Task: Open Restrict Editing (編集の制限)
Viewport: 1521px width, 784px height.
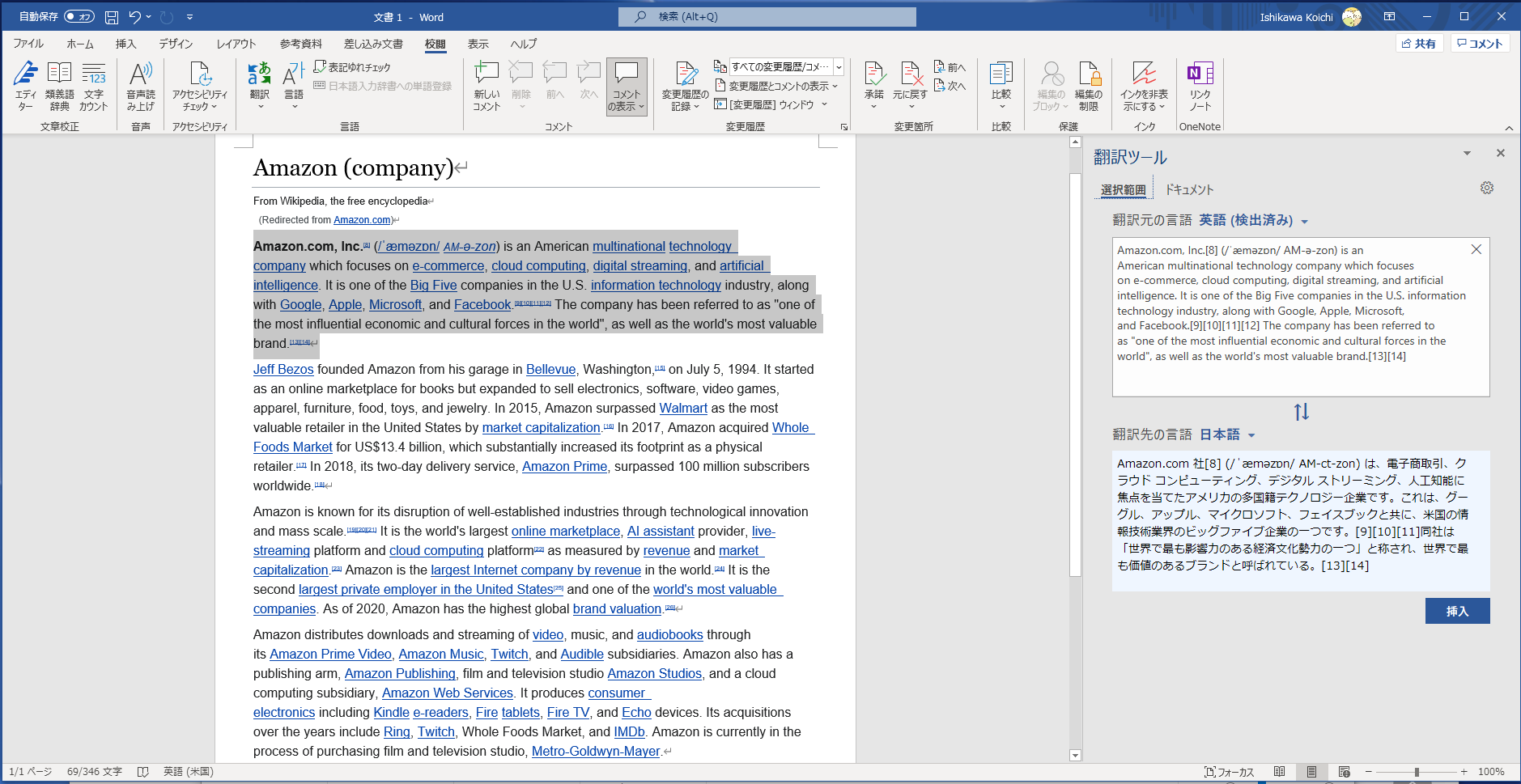Action: (1089, 86)
